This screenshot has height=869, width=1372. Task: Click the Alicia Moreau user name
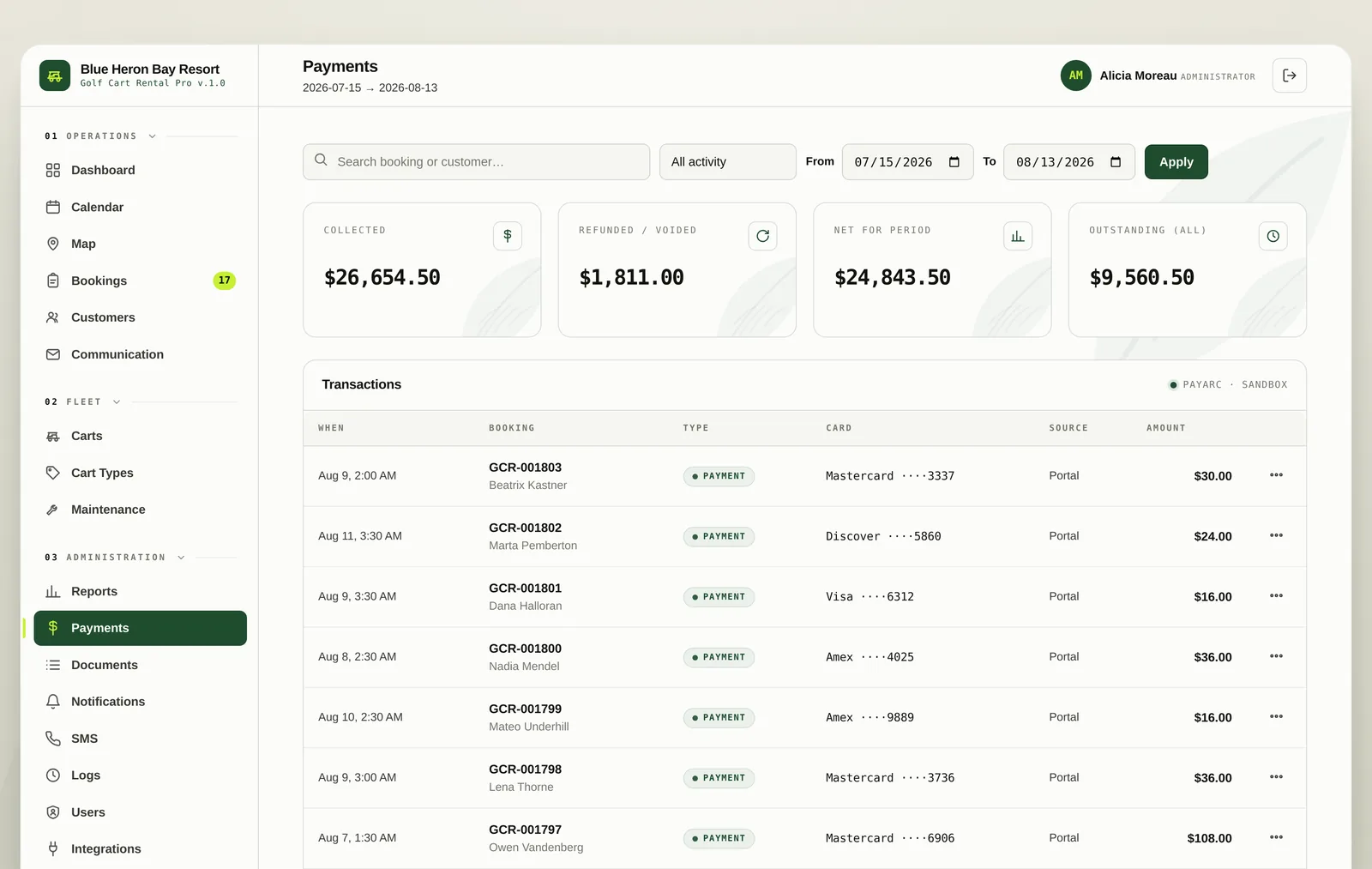pos(1138,75)
